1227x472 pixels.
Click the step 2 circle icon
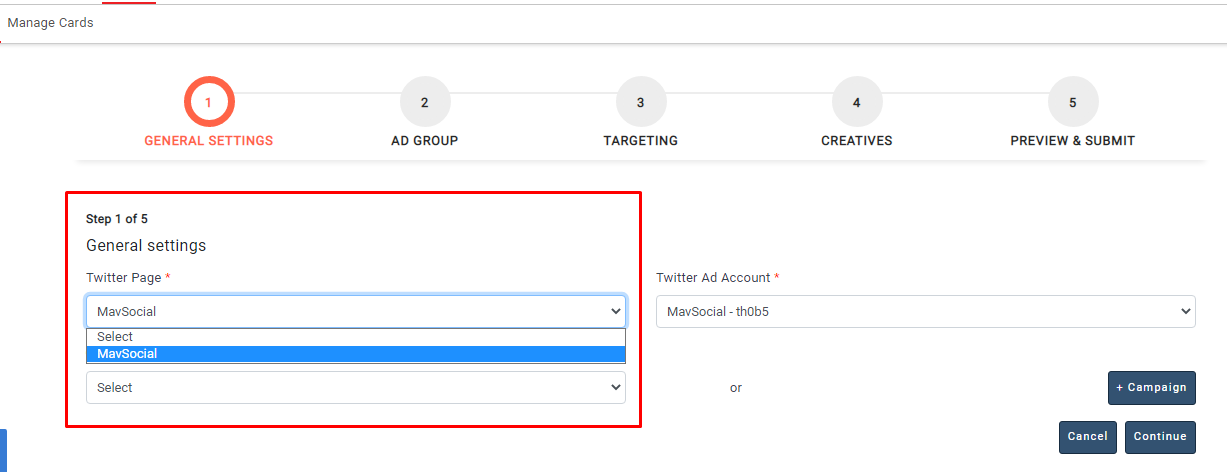(424, 102)
